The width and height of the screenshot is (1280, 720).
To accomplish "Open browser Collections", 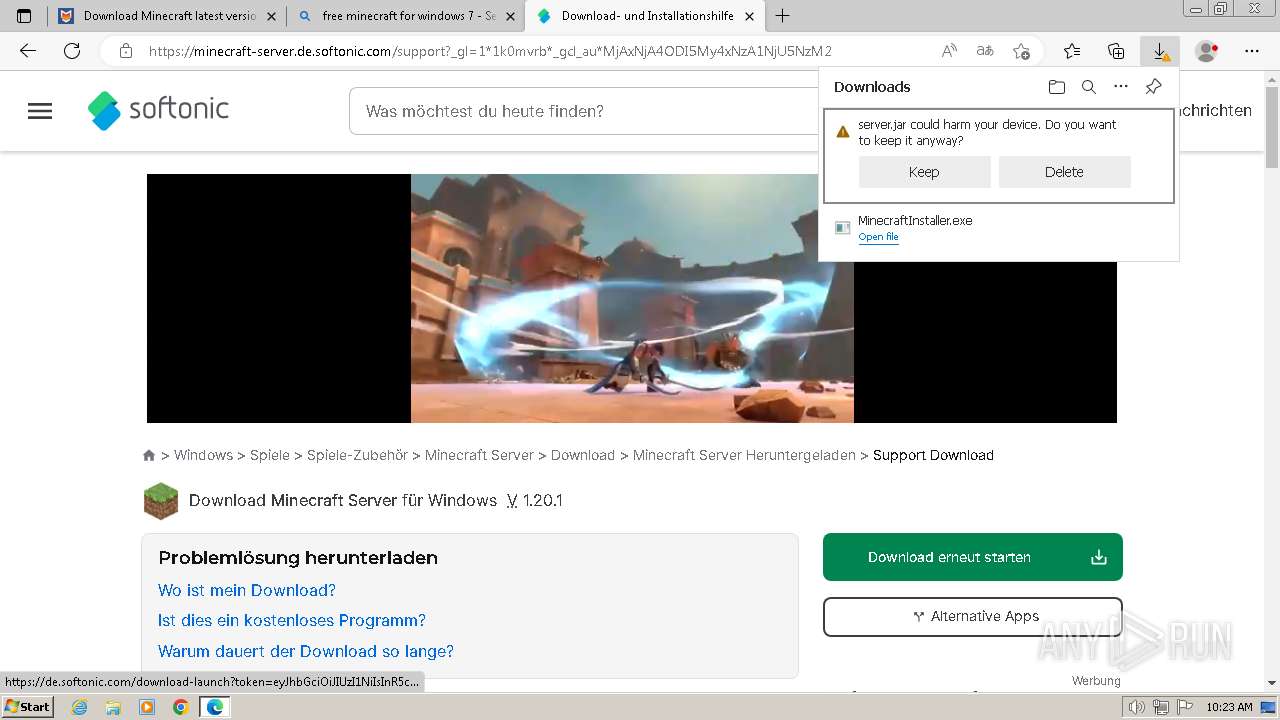I will pyautogui.click(x=1116, y=51).
